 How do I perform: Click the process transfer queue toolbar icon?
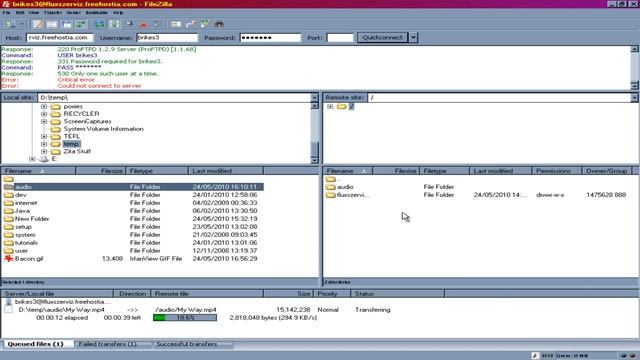point(114,24)
